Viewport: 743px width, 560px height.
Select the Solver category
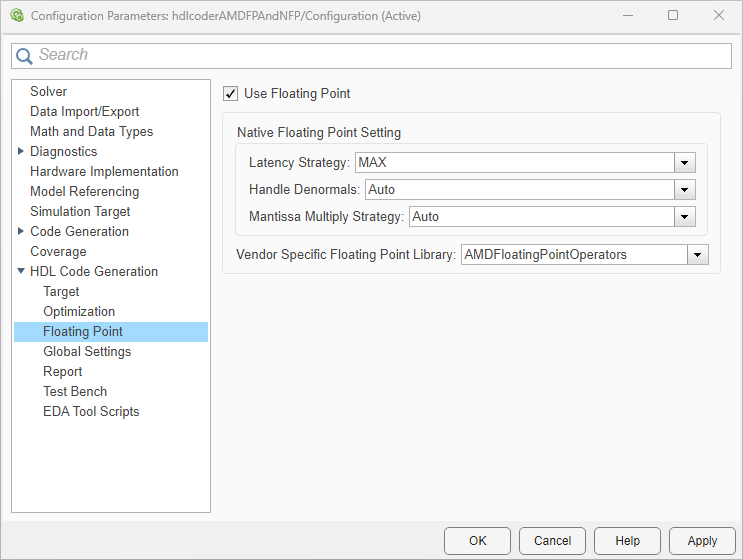click(49, 92)
